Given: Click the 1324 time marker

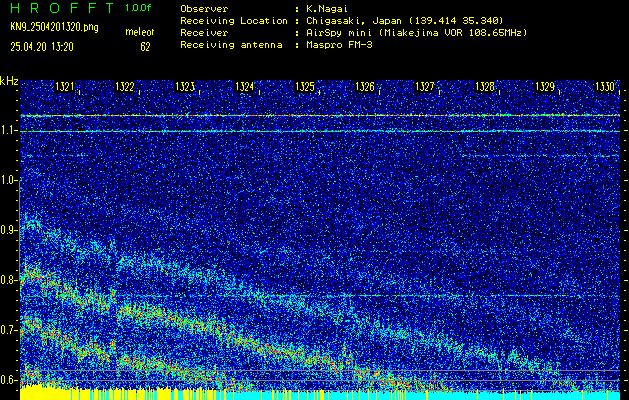Looking at the screenshot, I should coord(245,87).
